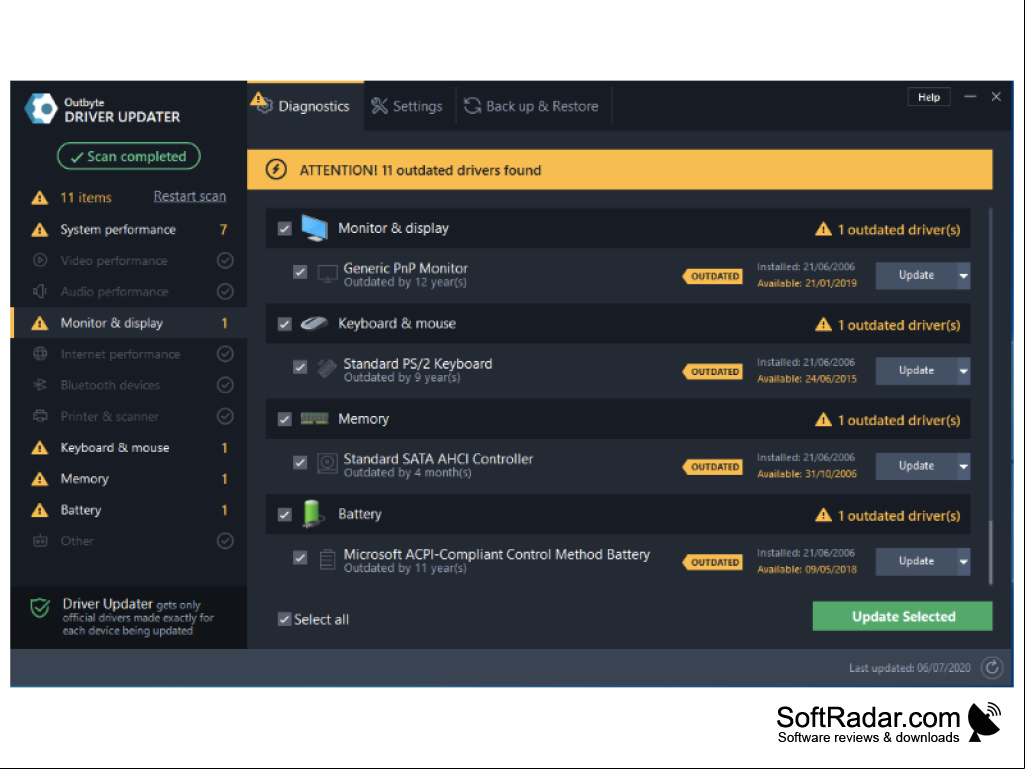Click the Standard SATA AHCI Controller device icon
This screenshot has width=1025, height=769.
tap(327, 464)
